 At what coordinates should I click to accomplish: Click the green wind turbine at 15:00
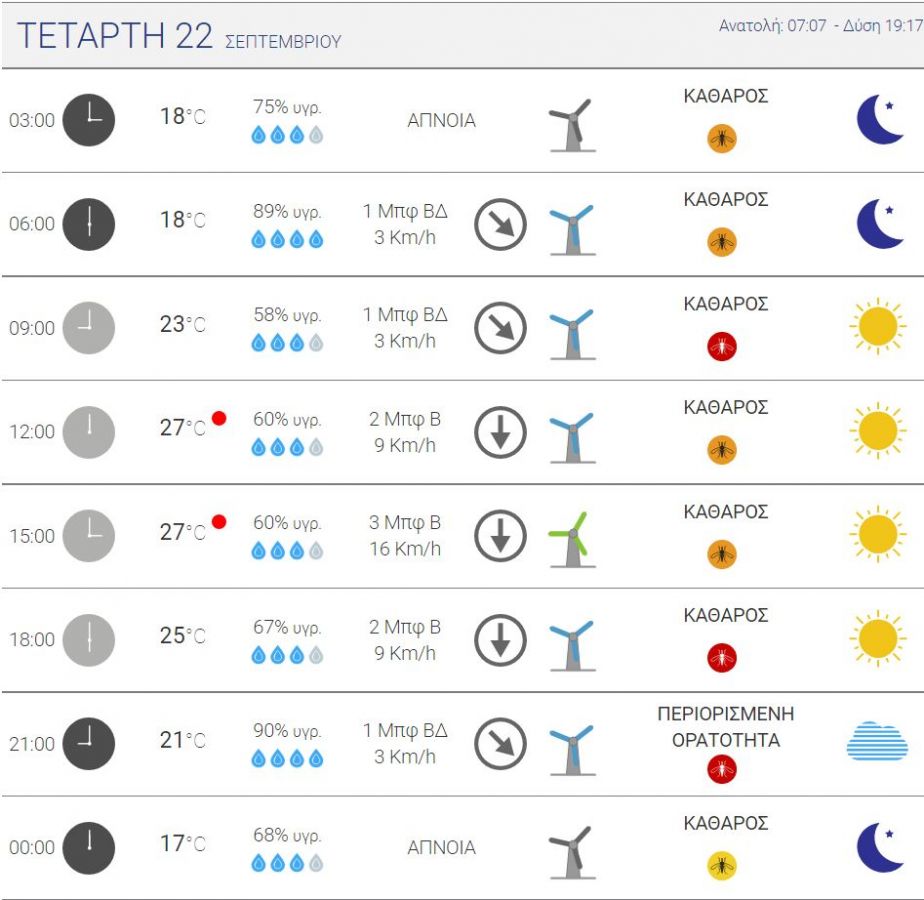tap(572, 539)
